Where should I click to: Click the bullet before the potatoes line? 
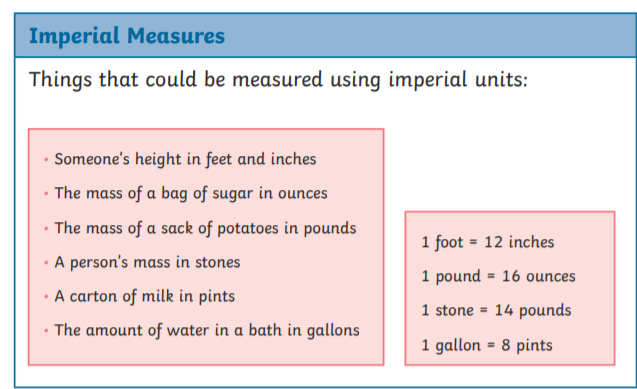(x=46, y=229)
